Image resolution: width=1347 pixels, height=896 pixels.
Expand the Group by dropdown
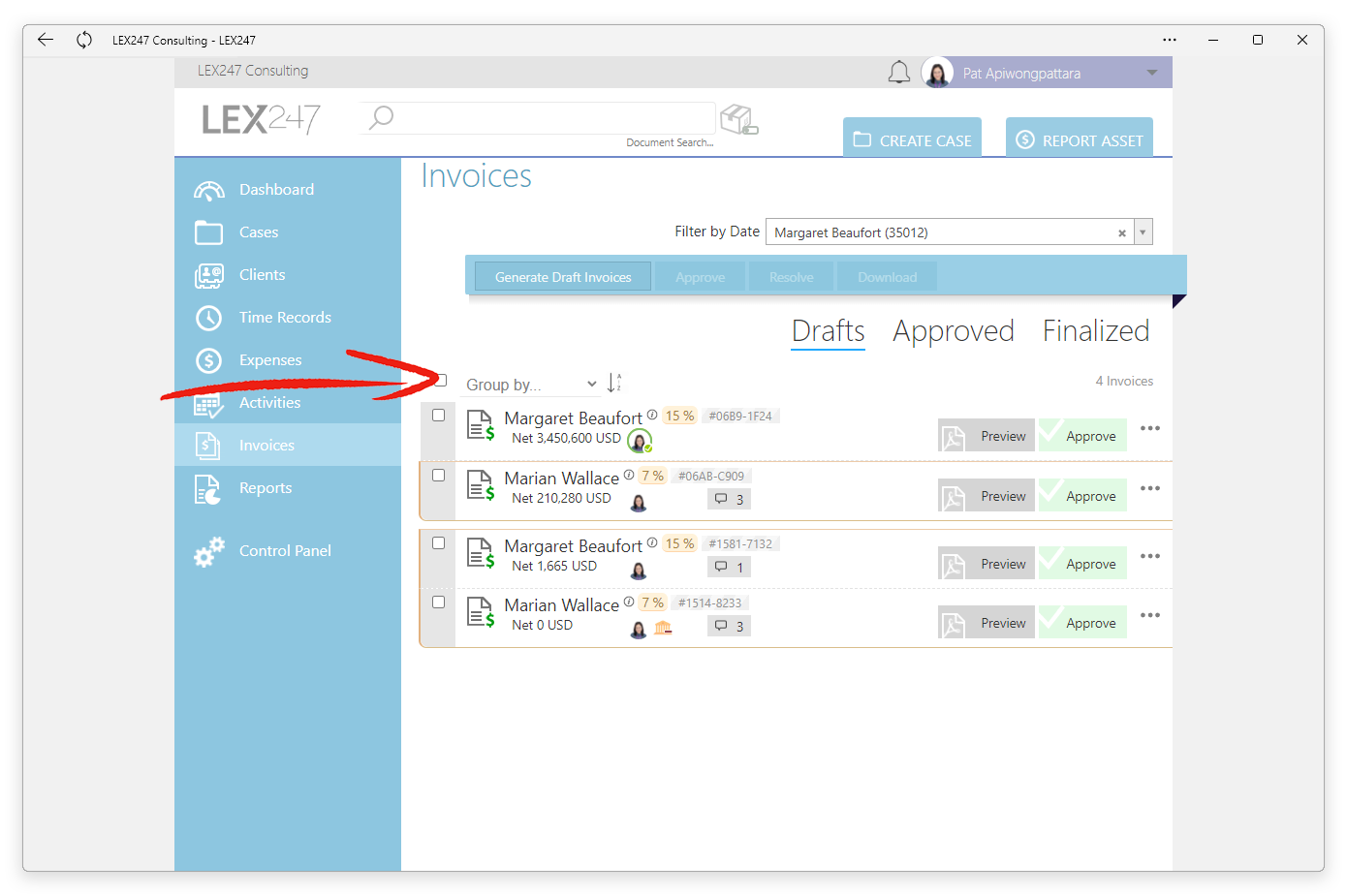531,385
